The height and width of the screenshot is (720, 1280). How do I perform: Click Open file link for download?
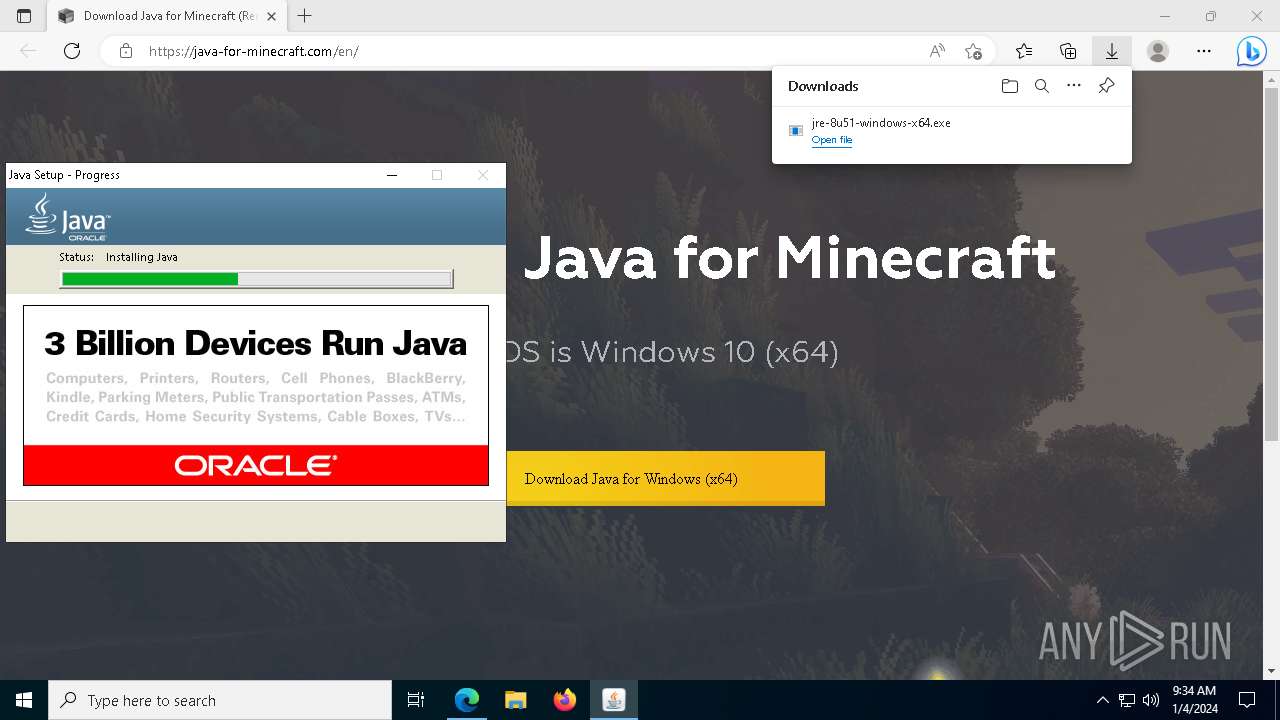click(832, 140)
